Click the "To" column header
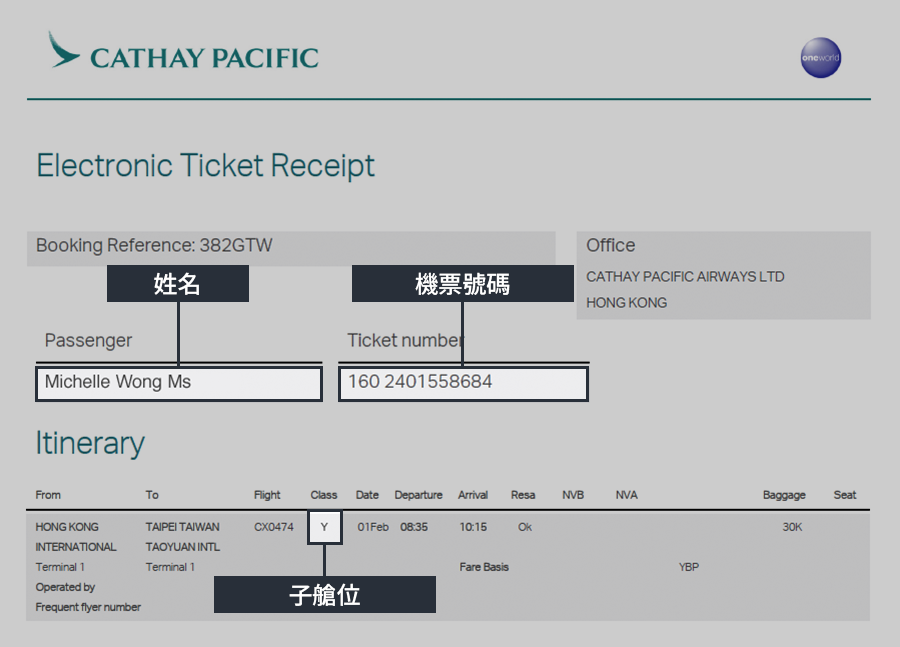Screen dimensions: 900x647 [152, 495]
